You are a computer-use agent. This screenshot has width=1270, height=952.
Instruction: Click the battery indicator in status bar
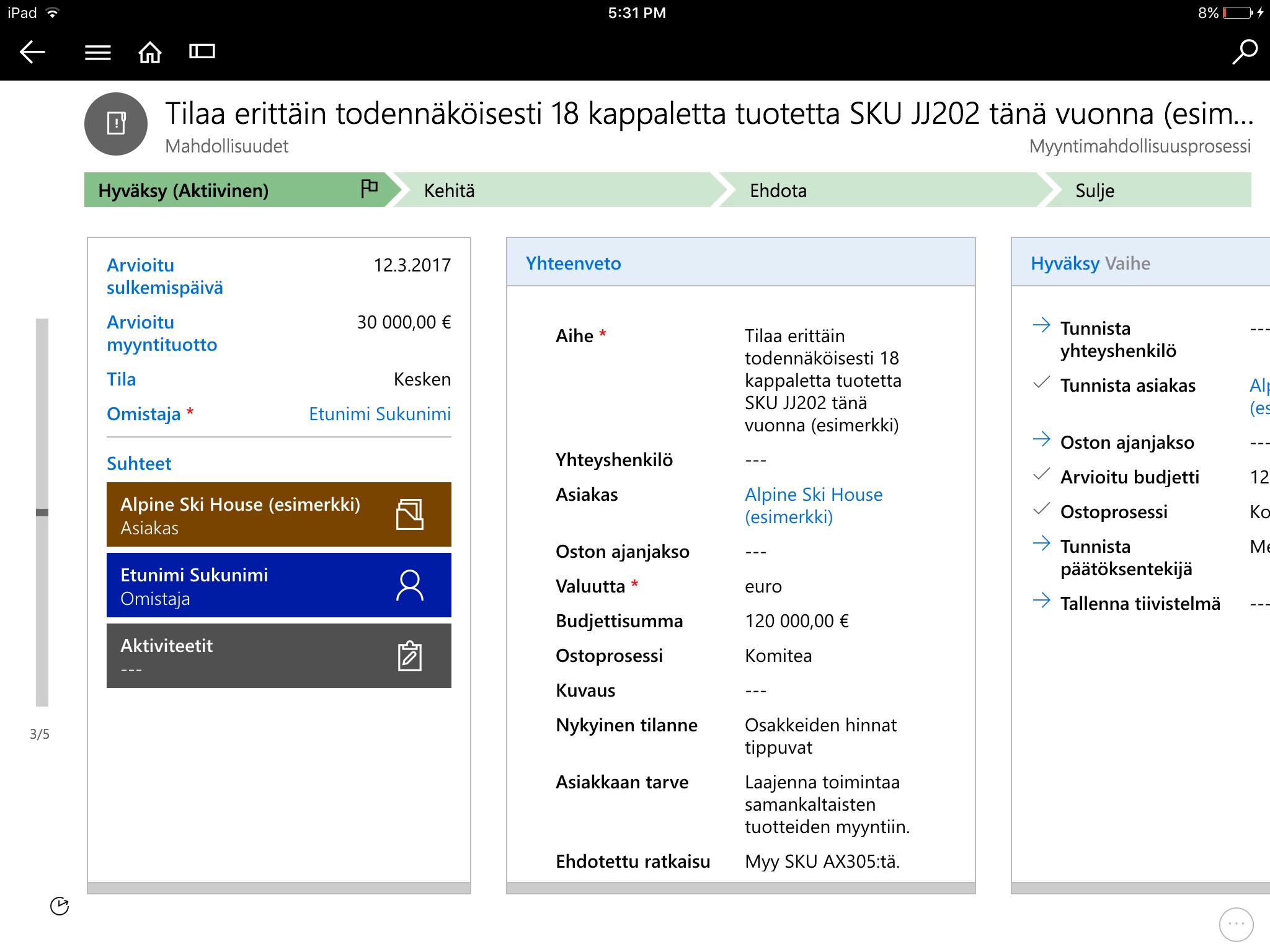1238,13
